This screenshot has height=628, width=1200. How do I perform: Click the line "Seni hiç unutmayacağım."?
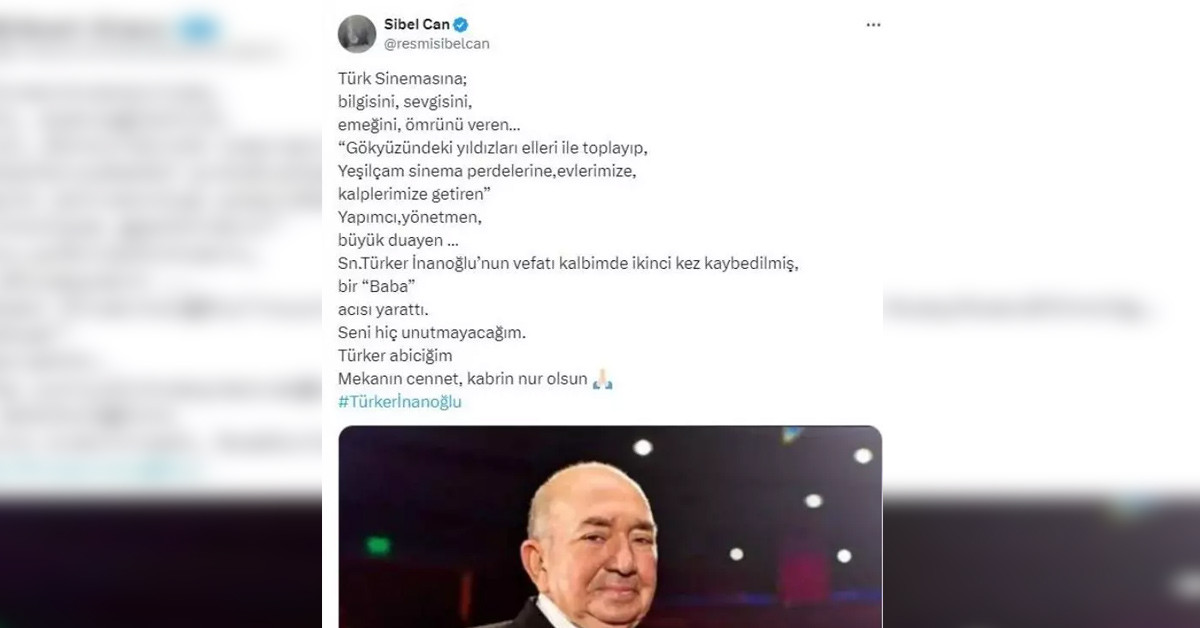point(431,332)
